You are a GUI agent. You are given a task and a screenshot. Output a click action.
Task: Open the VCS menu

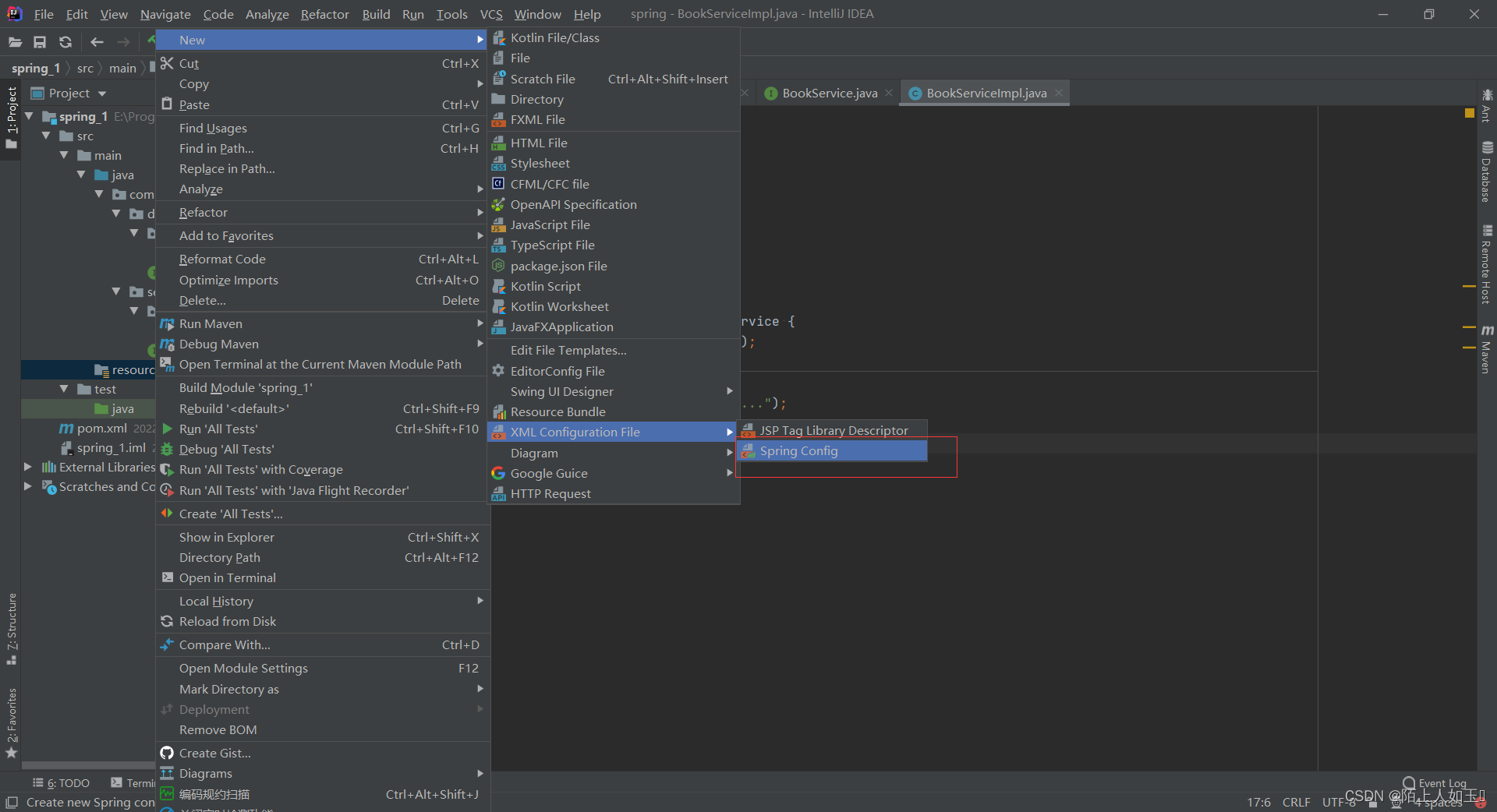tap(491, 14)
